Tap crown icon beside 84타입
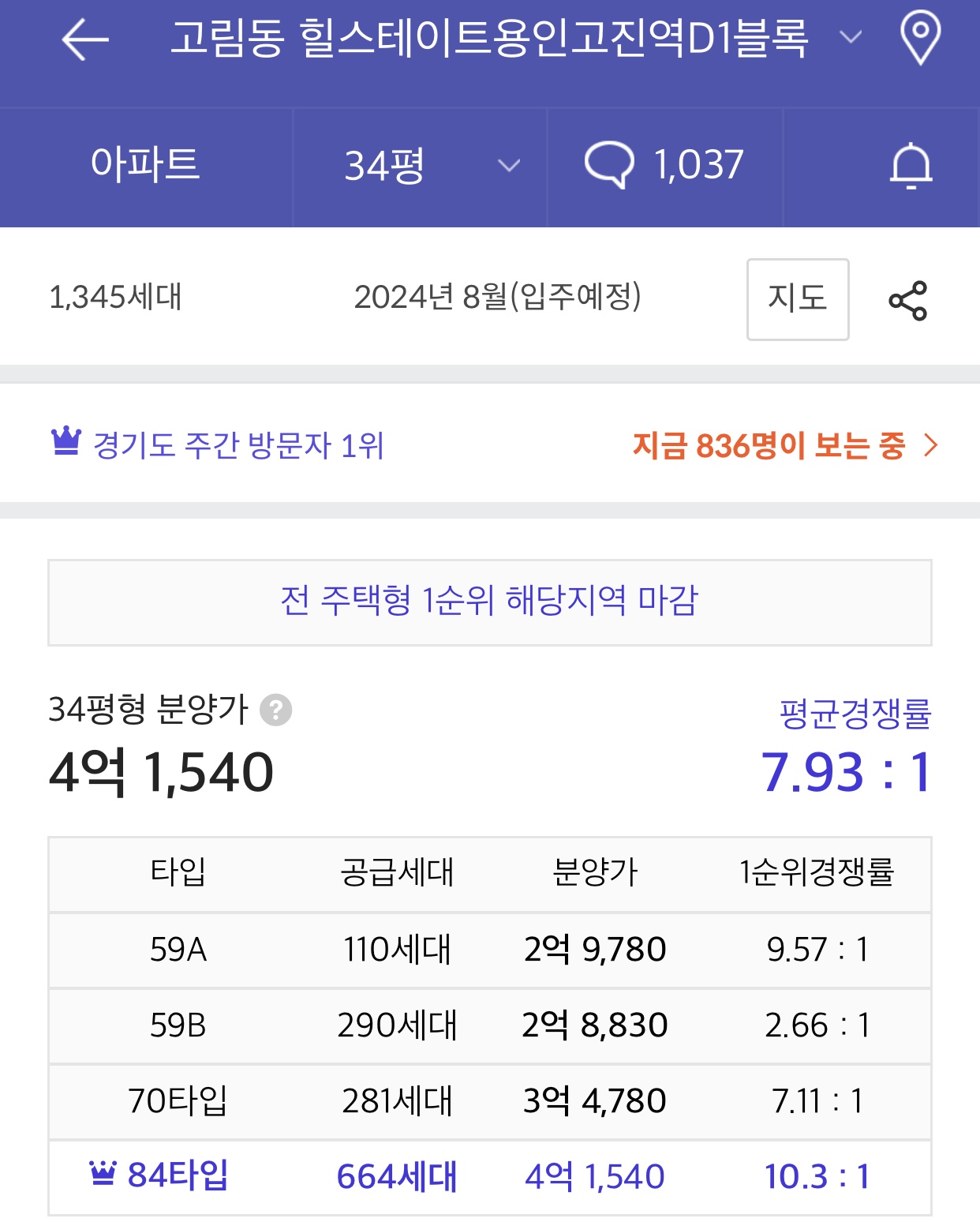 103,1173
